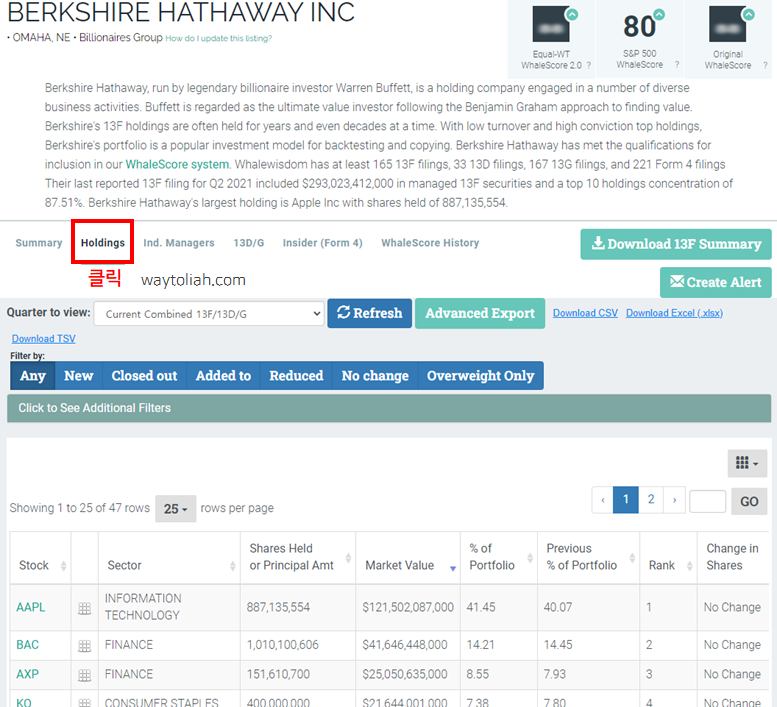
Task: Open BAC stock link
Action: [27, 645]
